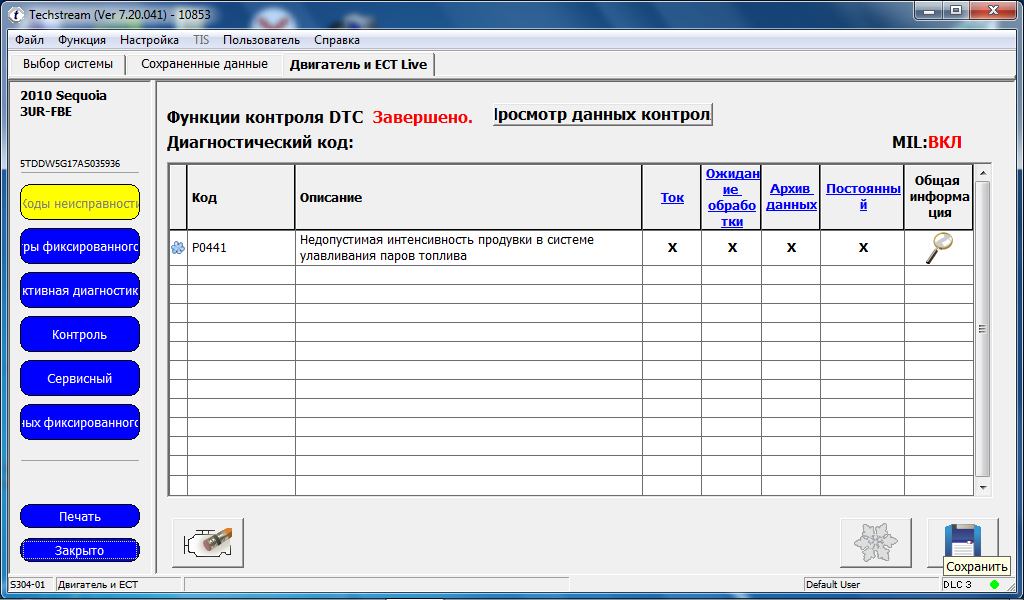Select the P0441 code cell
1024x600 pixels.
(240, 248)
